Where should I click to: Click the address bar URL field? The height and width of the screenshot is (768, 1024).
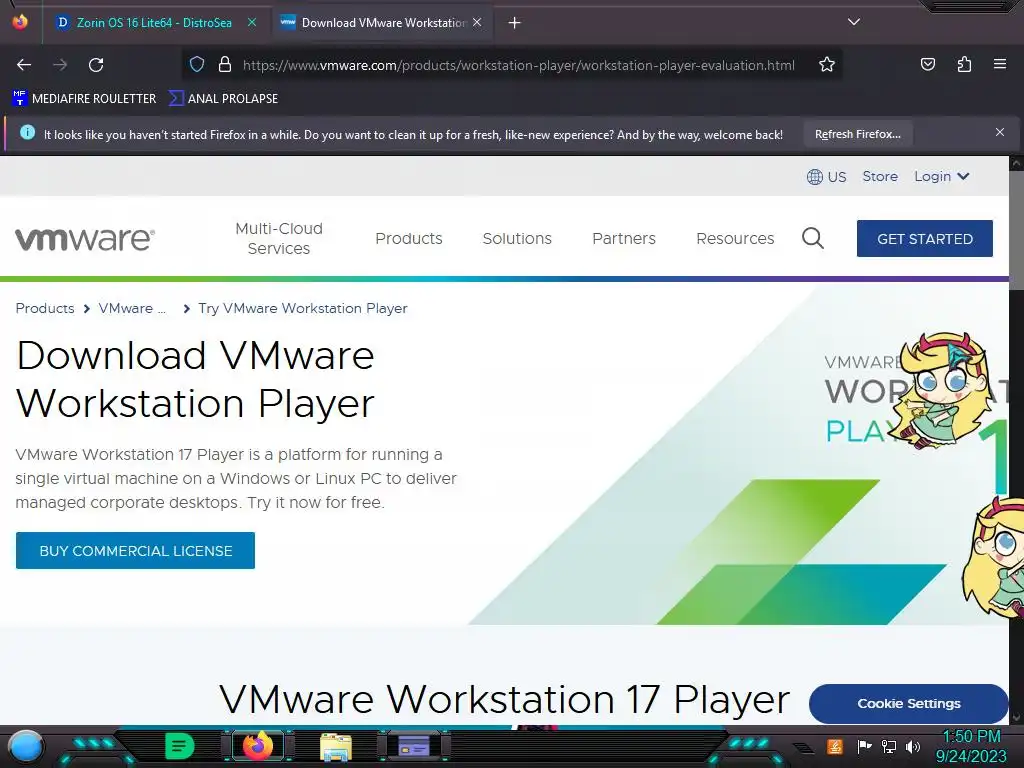(519, 65)
